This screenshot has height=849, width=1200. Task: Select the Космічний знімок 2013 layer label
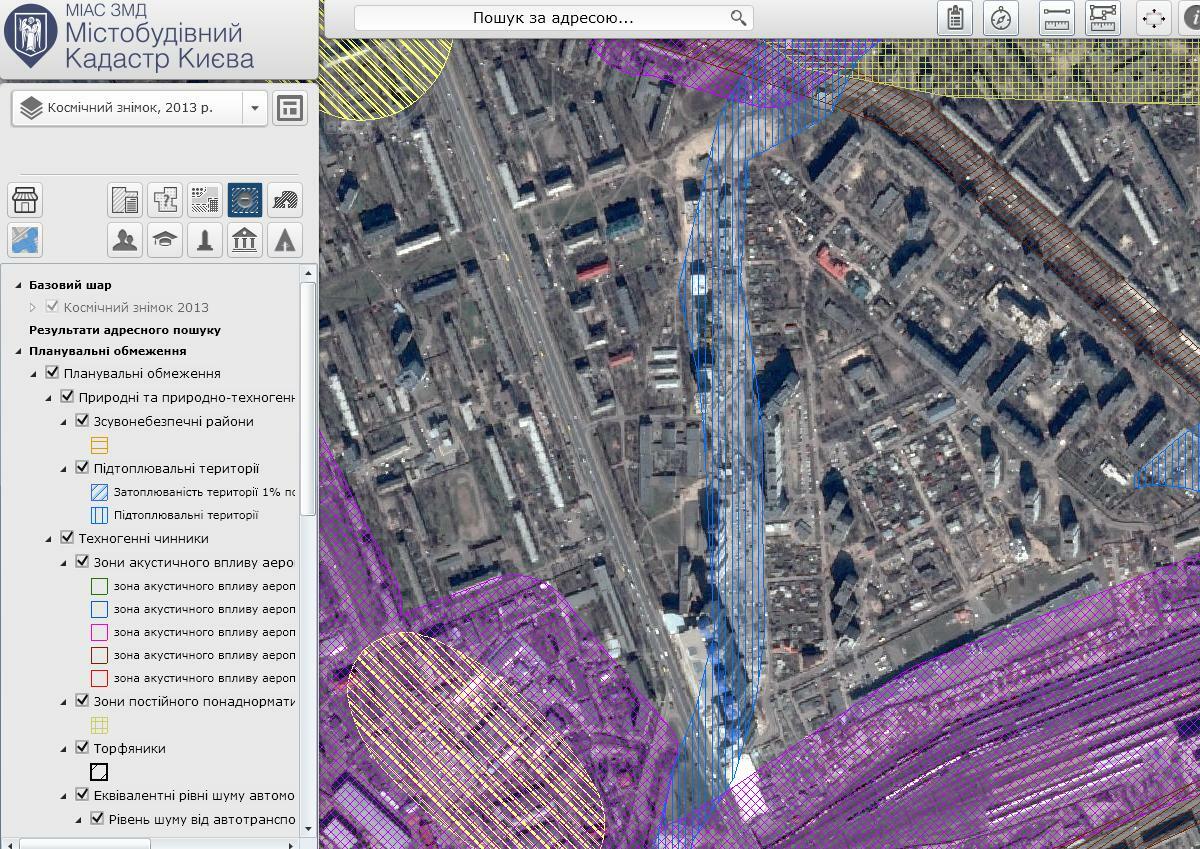coord(136,307)
